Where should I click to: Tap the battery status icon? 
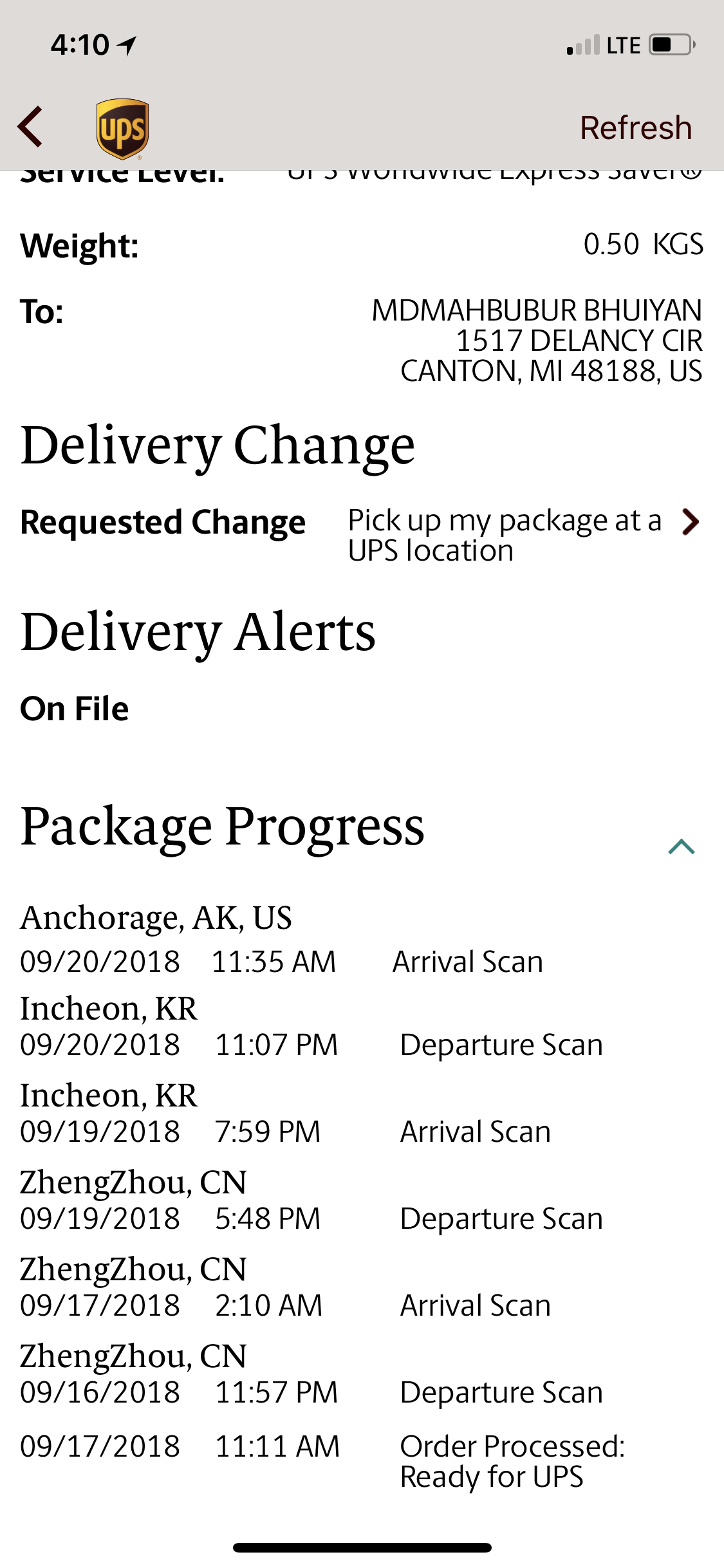pos(671,45)
